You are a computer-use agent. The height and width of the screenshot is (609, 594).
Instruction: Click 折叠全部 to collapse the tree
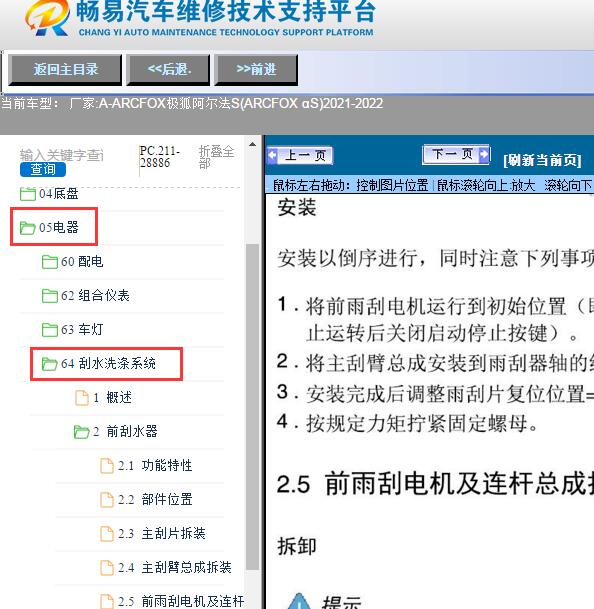click(216, 157)
